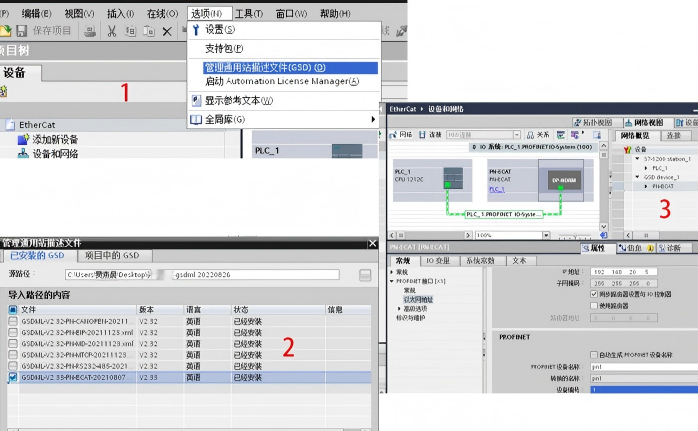Open the 工具(T) menu
This screenshot has width=698, height=431.
coord(249,14)
